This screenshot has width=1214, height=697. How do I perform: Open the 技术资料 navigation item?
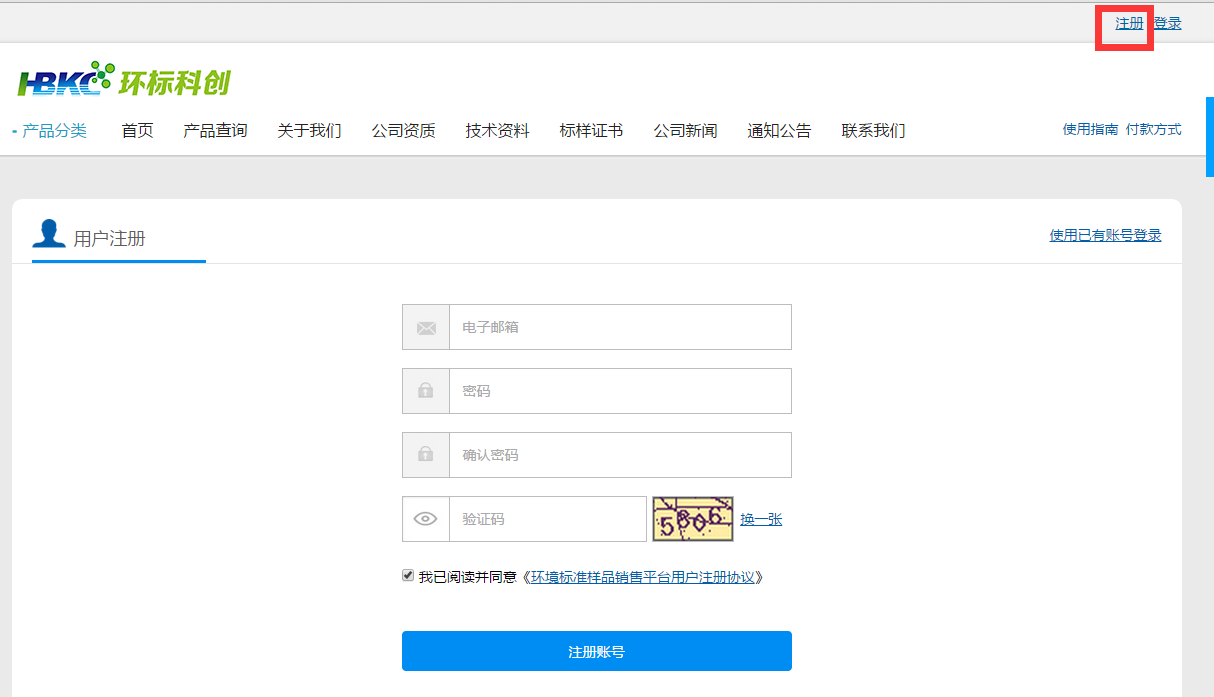click(497, 131)
